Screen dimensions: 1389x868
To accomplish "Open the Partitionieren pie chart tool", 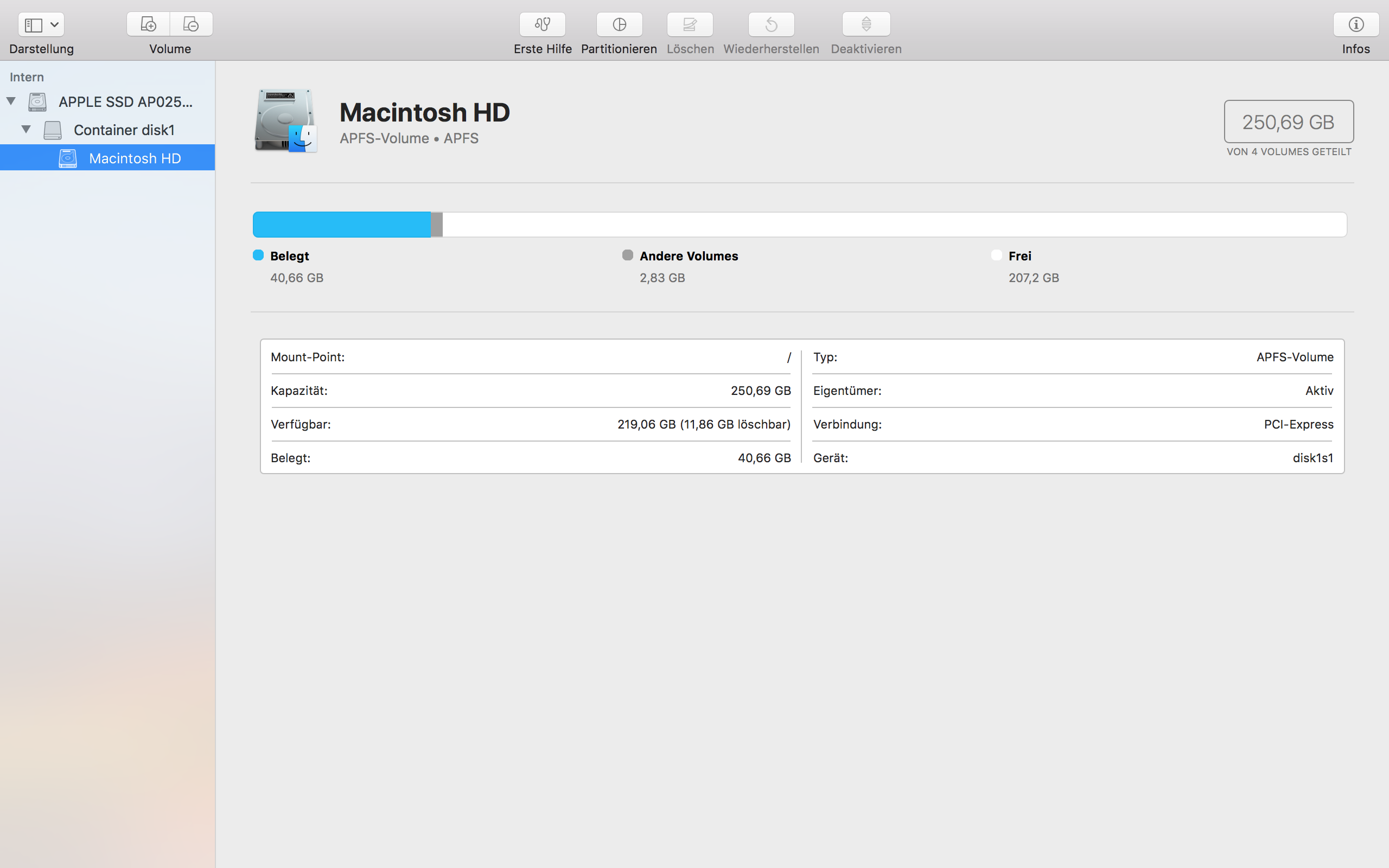I will [619, 24].
